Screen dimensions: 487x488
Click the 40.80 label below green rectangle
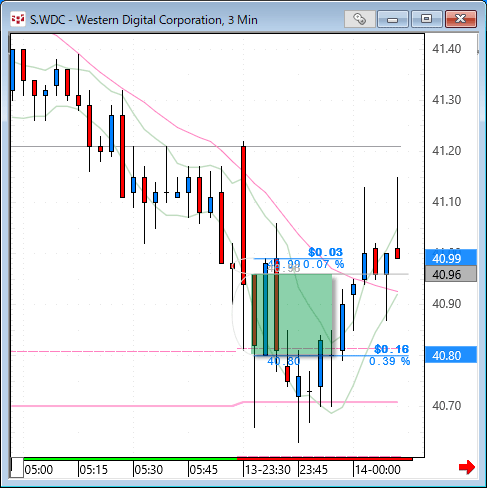point(283,361)
